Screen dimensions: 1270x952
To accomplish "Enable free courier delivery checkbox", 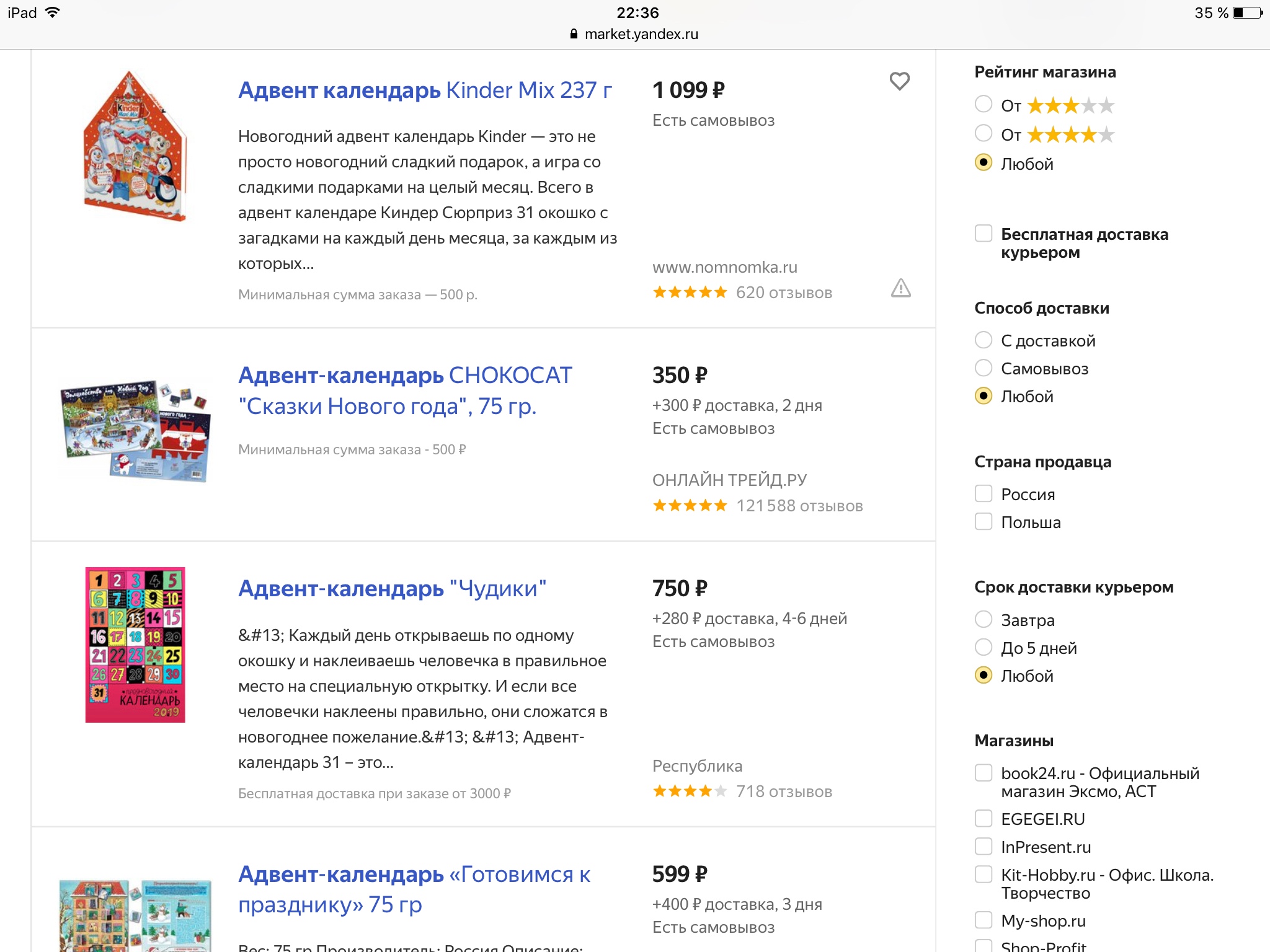I will coord(984,234).
